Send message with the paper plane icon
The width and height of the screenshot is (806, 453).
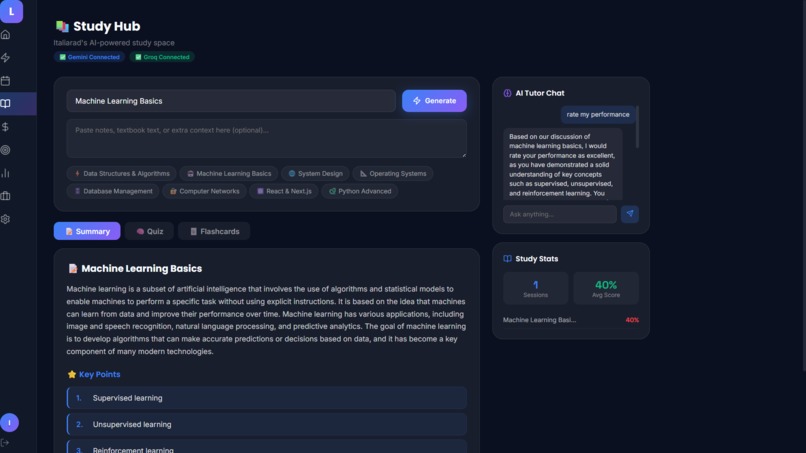tap(630, 214)
